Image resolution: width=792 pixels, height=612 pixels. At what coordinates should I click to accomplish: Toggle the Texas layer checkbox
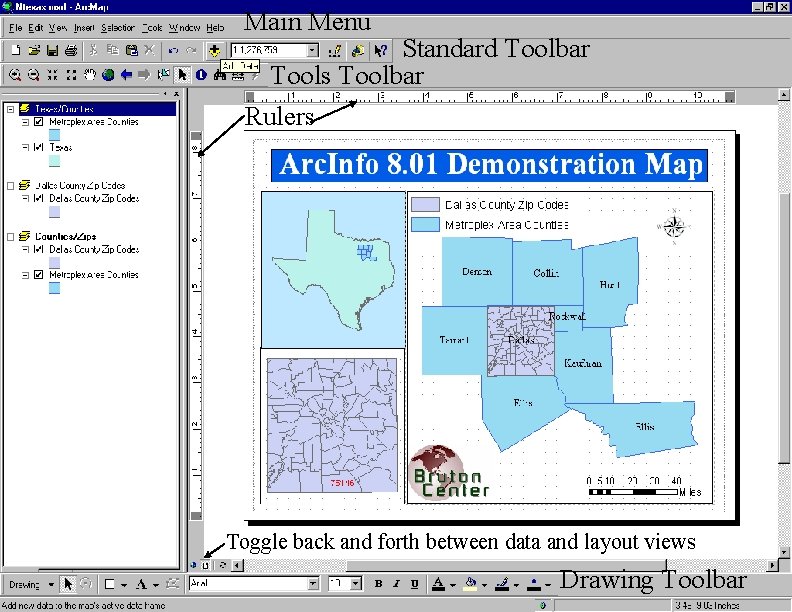tap(38, 147)
